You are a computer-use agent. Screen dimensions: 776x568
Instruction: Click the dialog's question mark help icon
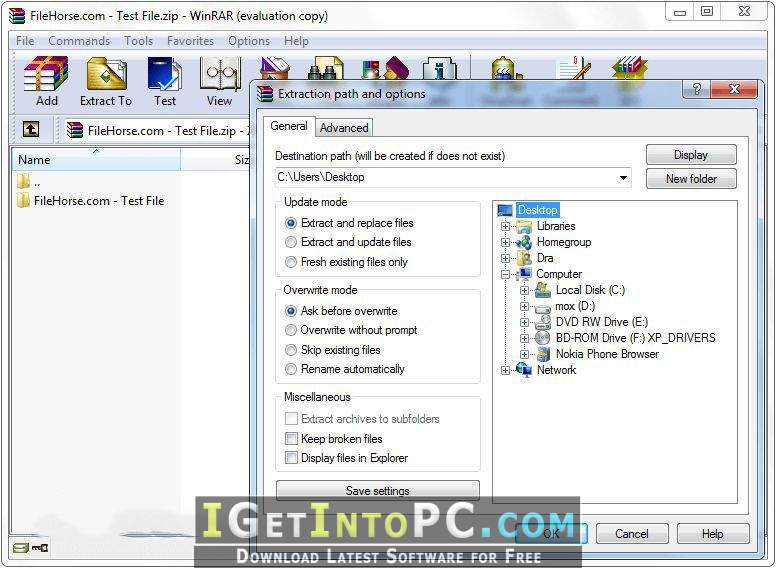(697, 89)
